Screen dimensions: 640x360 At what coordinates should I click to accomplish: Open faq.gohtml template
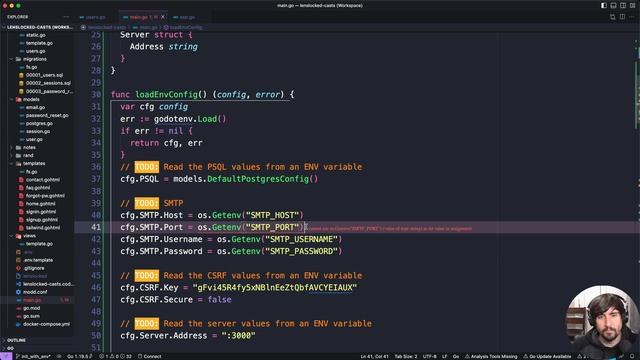(x=38, y=188)
